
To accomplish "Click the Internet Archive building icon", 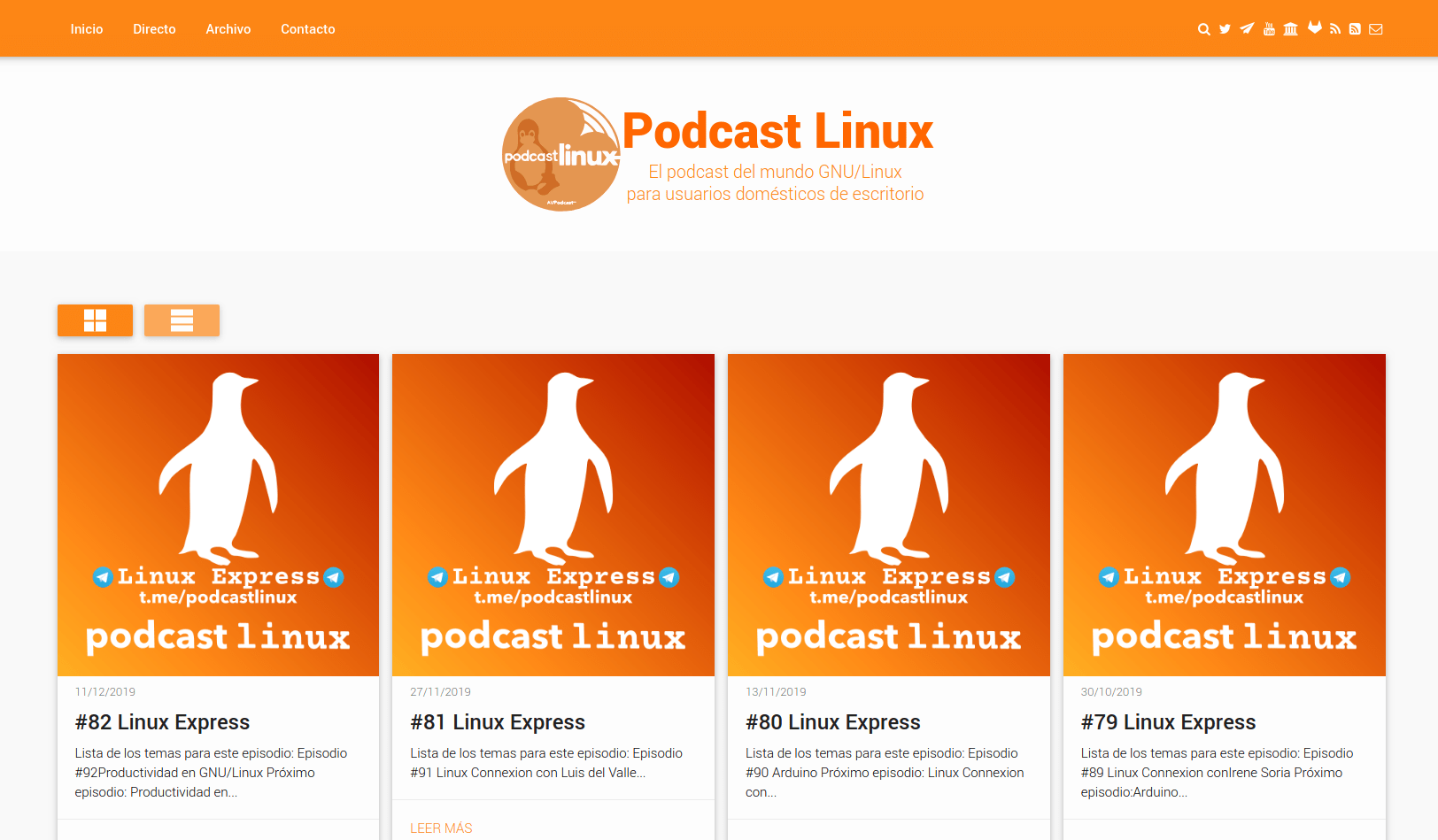I will click(1291, 29).
